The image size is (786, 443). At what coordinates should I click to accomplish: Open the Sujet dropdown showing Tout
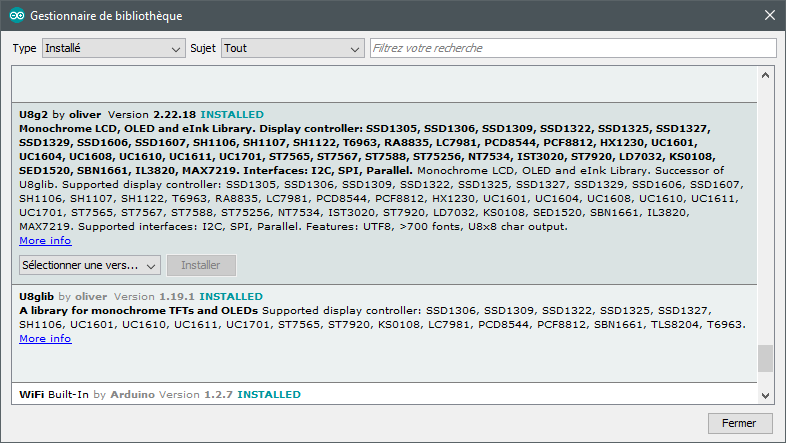coord(293,48)
